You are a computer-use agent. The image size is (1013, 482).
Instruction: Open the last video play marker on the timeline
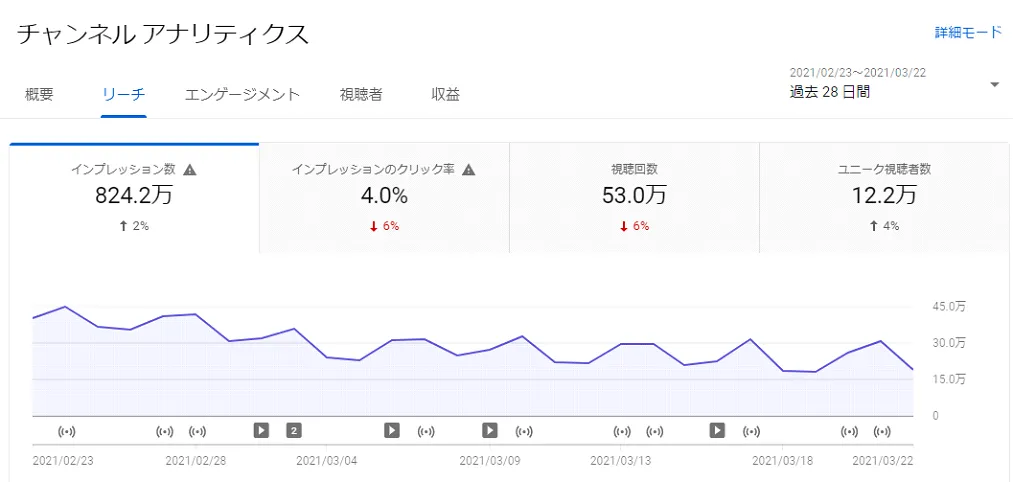[x=717, y=430]
